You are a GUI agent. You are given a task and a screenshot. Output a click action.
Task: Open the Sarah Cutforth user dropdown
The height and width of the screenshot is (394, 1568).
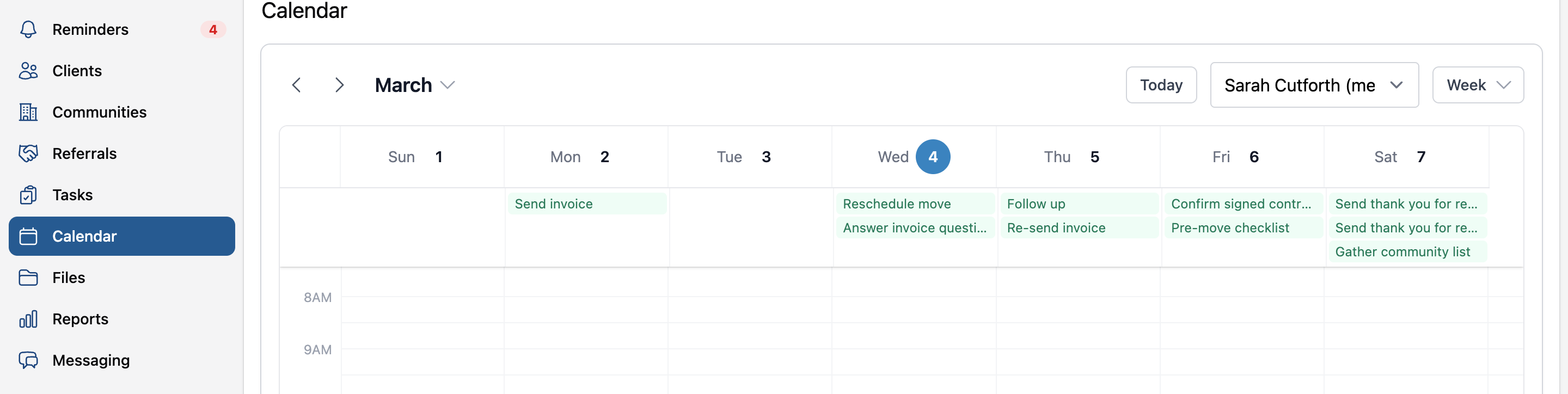[x=1314, y=85]
